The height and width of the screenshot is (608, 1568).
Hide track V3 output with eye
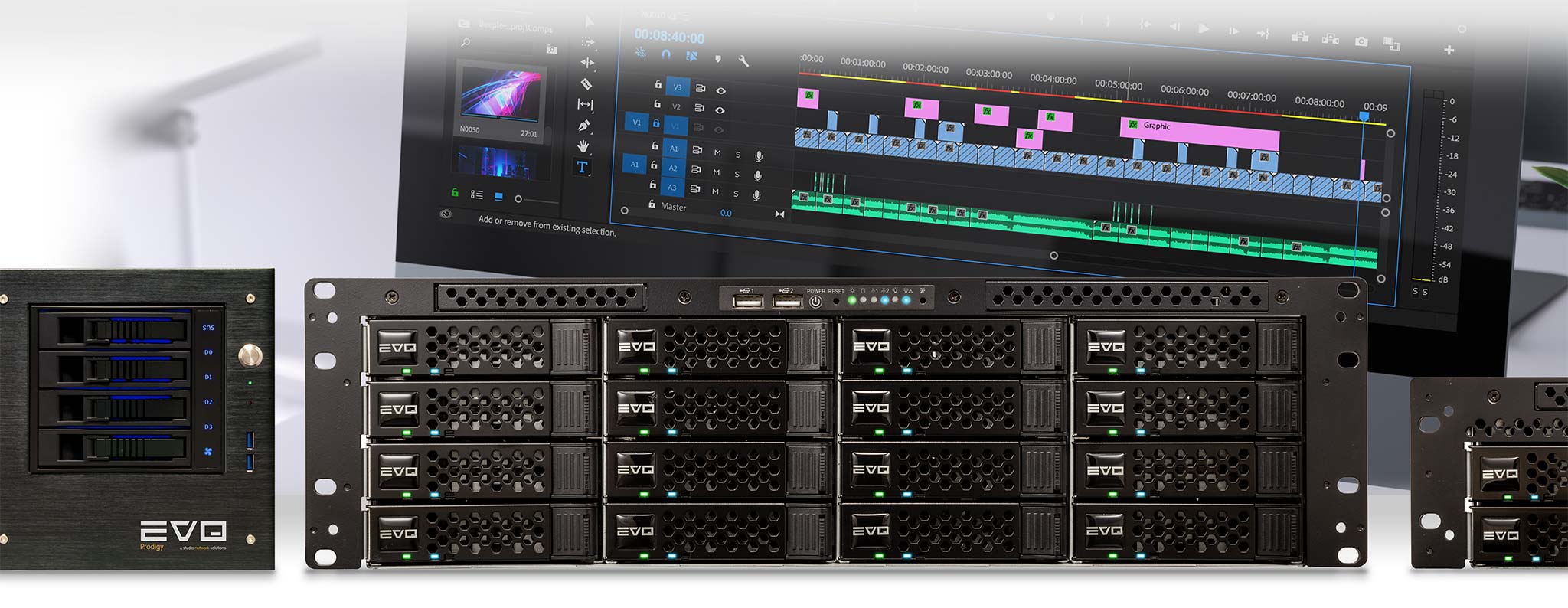point(720,90)
